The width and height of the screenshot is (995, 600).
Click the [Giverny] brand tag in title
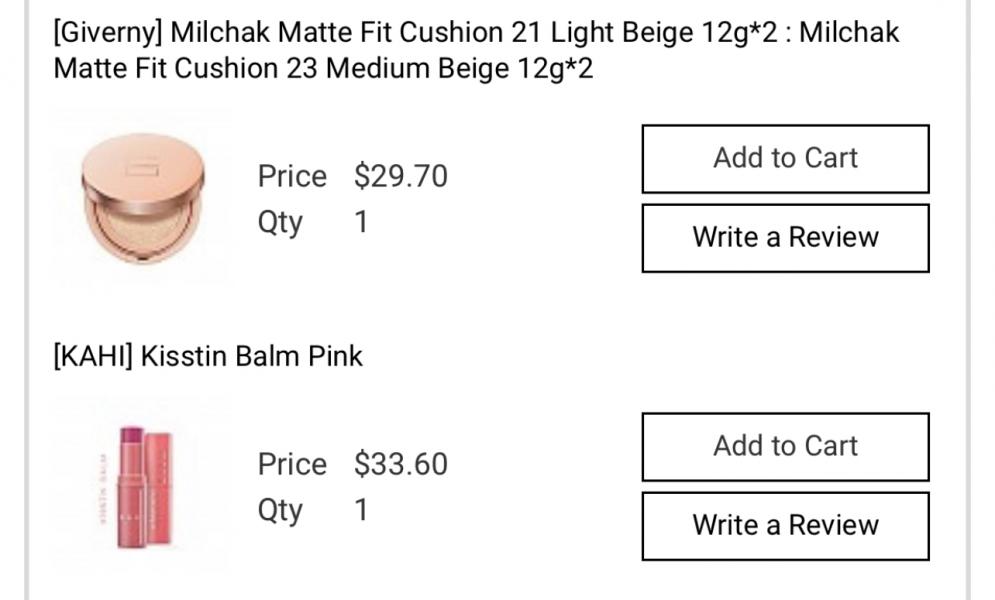point(108,33)
